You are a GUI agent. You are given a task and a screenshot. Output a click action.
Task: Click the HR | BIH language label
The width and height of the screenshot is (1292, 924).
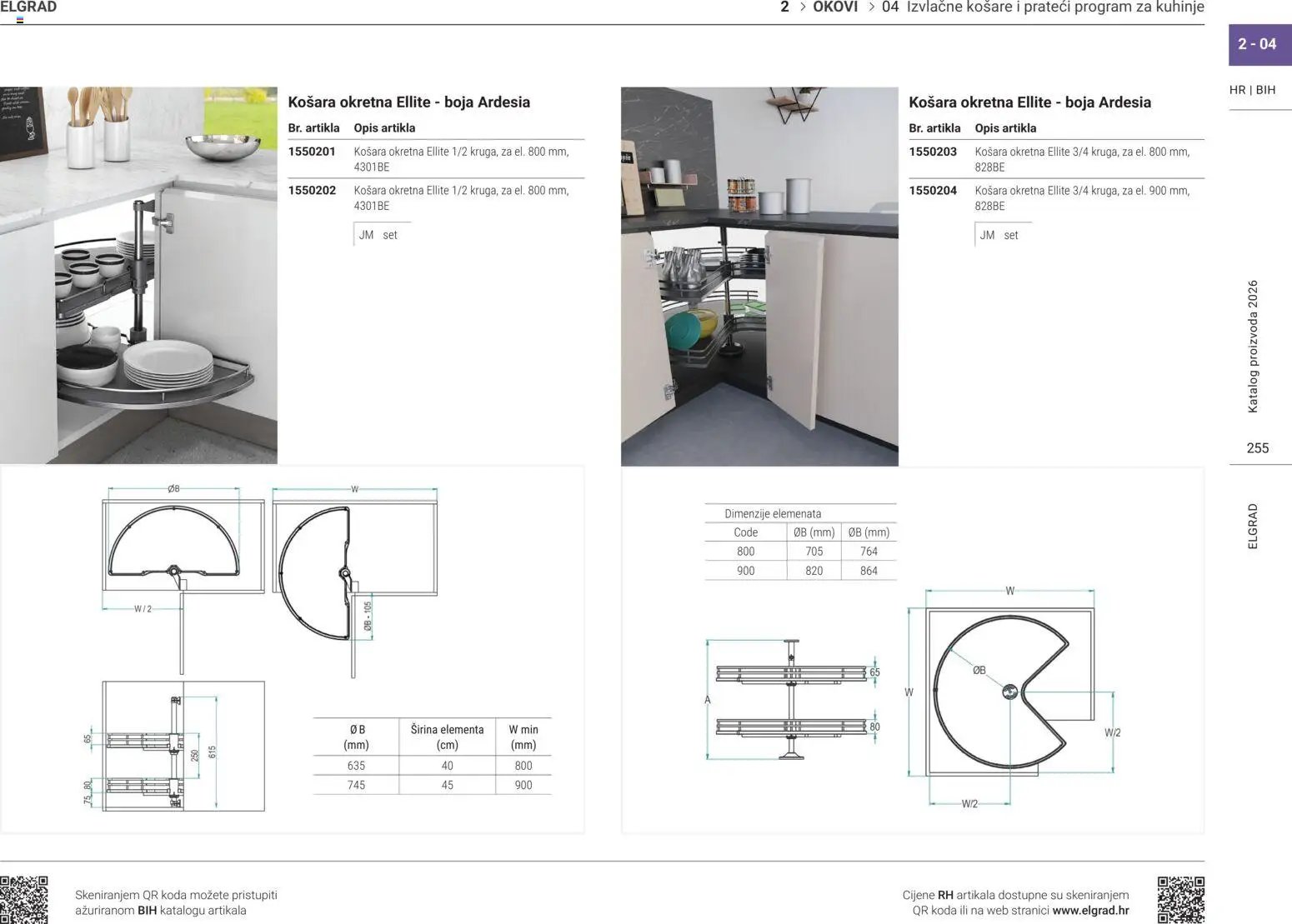click(1252, 90)
